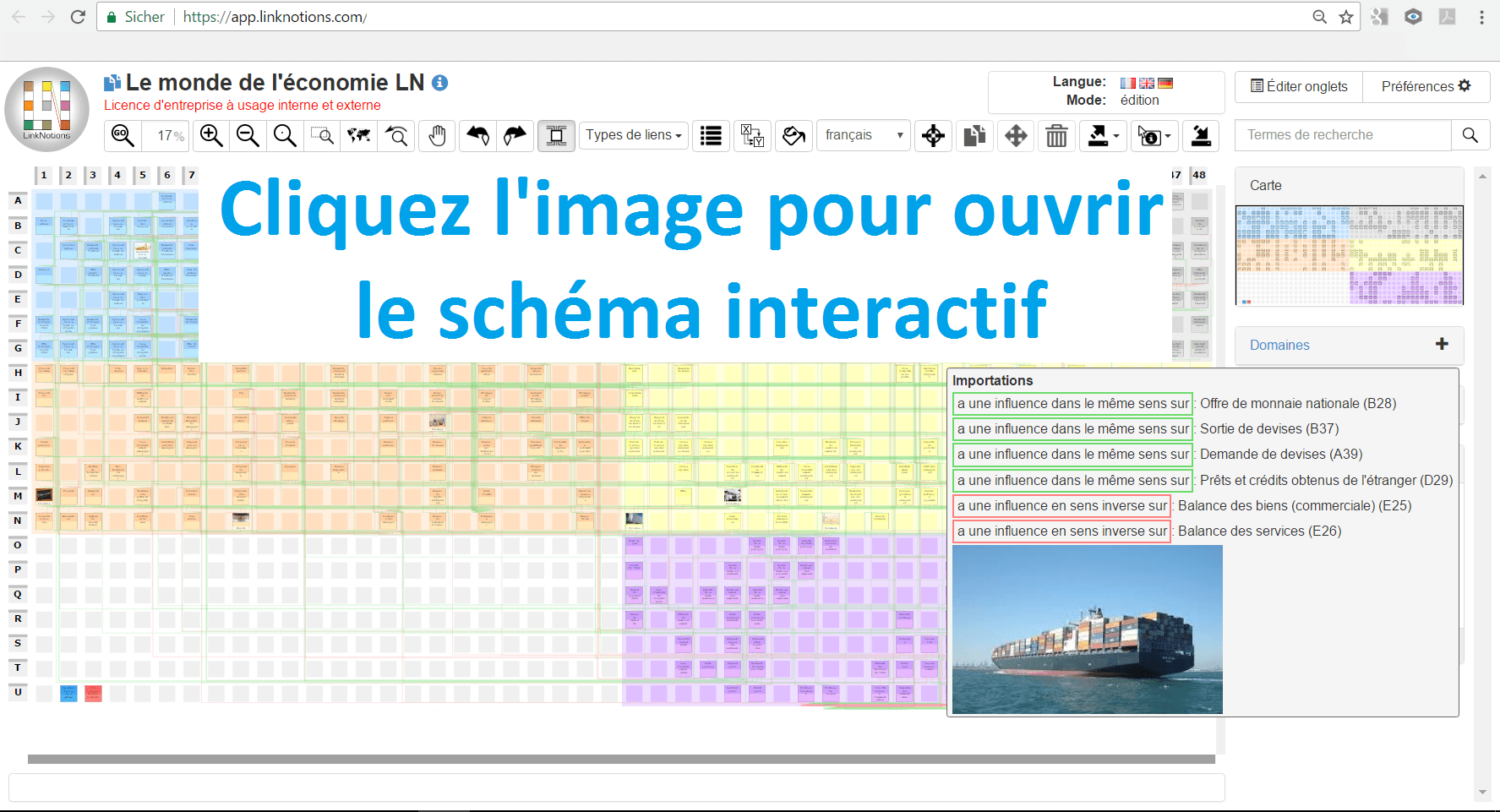Click the X-Y matrix swap icon
Screen dimensions: 1500x812
click(x=752, y=135)
